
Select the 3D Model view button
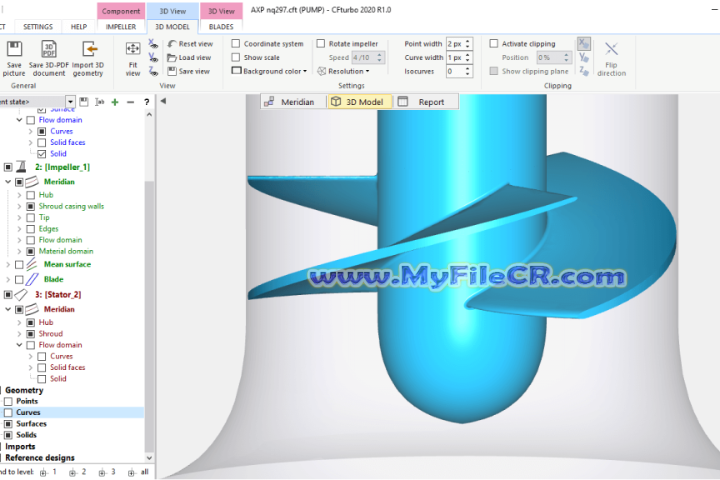(360, 102)
